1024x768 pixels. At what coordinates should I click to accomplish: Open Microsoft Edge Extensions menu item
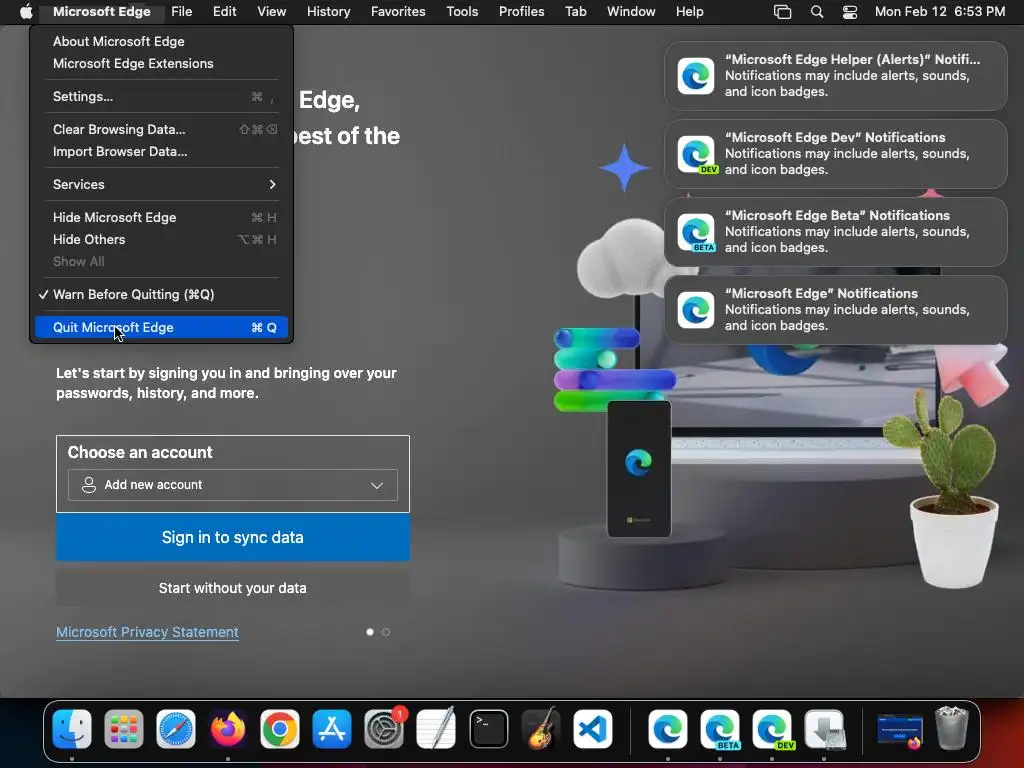tap(161, 63)
